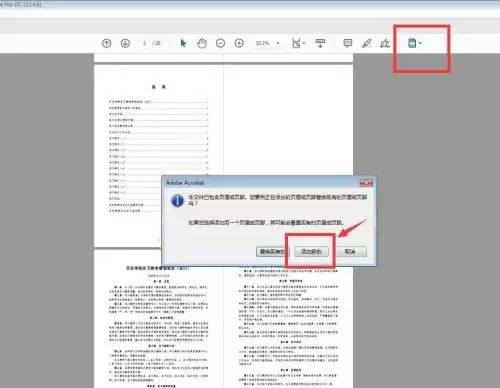500x388 pixels.
Task: Close the Adobe Acrobat dialog box
Action: (366, 183)
